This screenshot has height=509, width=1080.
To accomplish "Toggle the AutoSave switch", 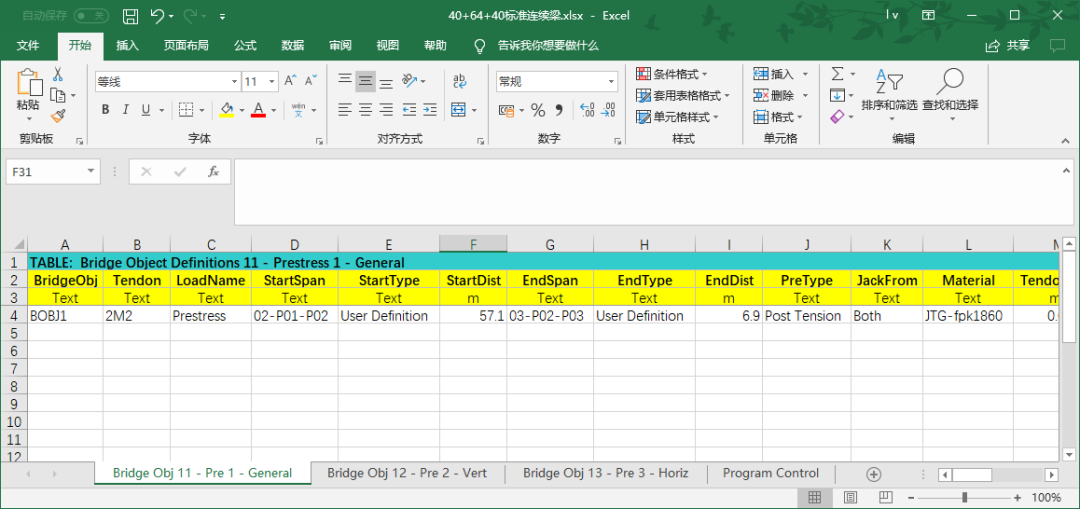I will pos(91,15).
